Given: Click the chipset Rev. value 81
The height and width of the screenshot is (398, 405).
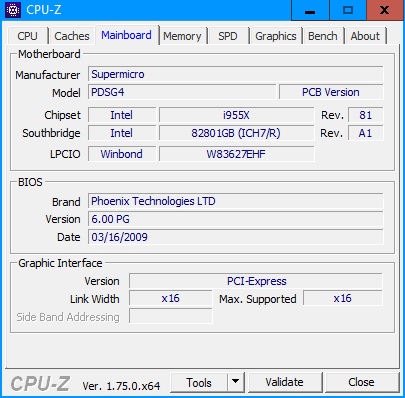Looking at the screenshot, I should [366, 115].
